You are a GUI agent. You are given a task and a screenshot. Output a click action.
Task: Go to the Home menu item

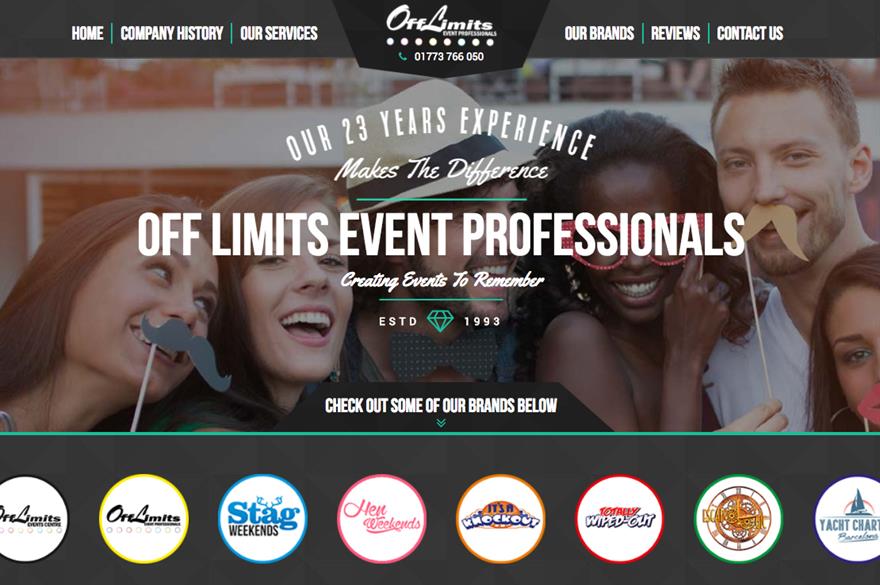coord(88,34)
